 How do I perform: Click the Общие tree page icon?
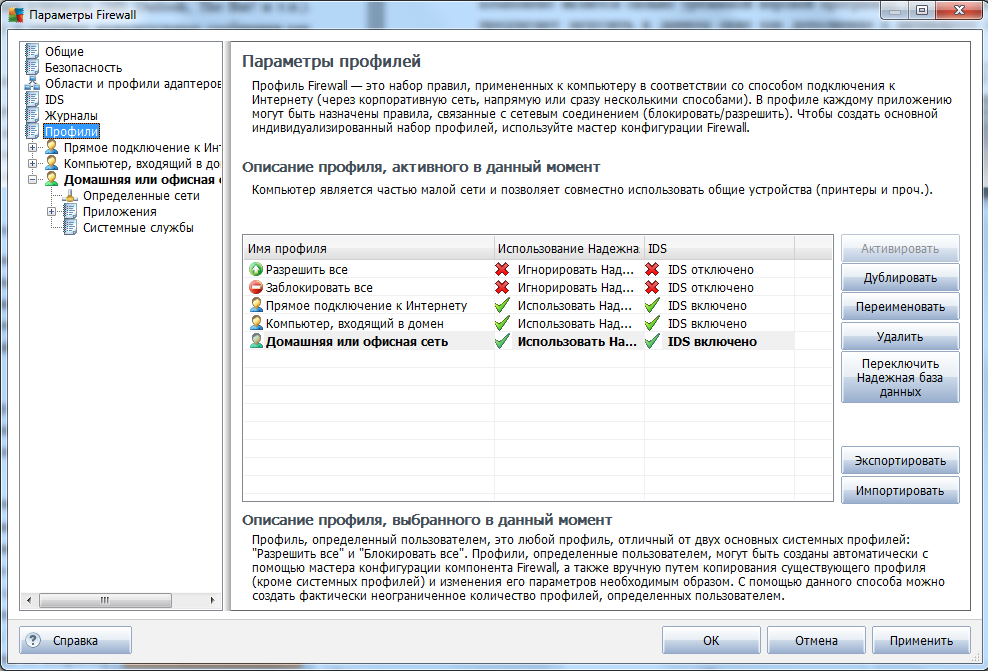coord(32,51)
